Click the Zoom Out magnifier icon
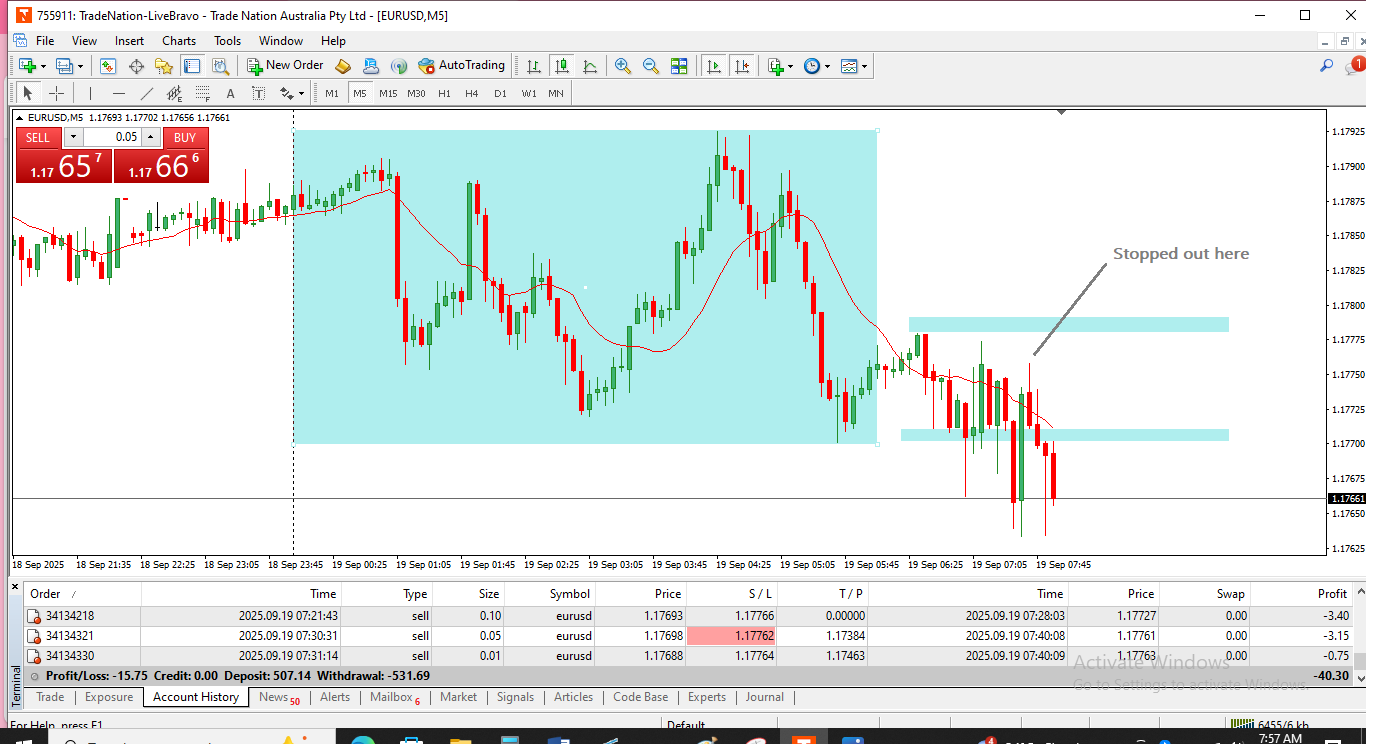The height and width of the screenshot is (744, 1382). click(x=651, y=66)
